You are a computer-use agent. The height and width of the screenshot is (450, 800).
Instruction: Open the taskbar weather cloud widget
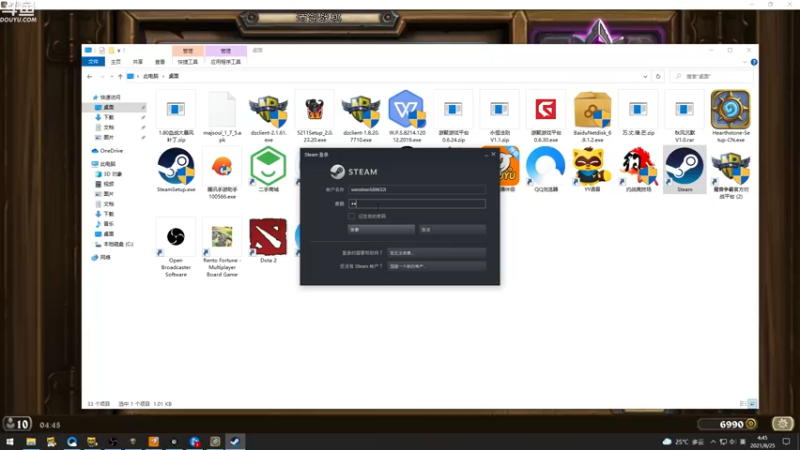(x=667, y=442)
